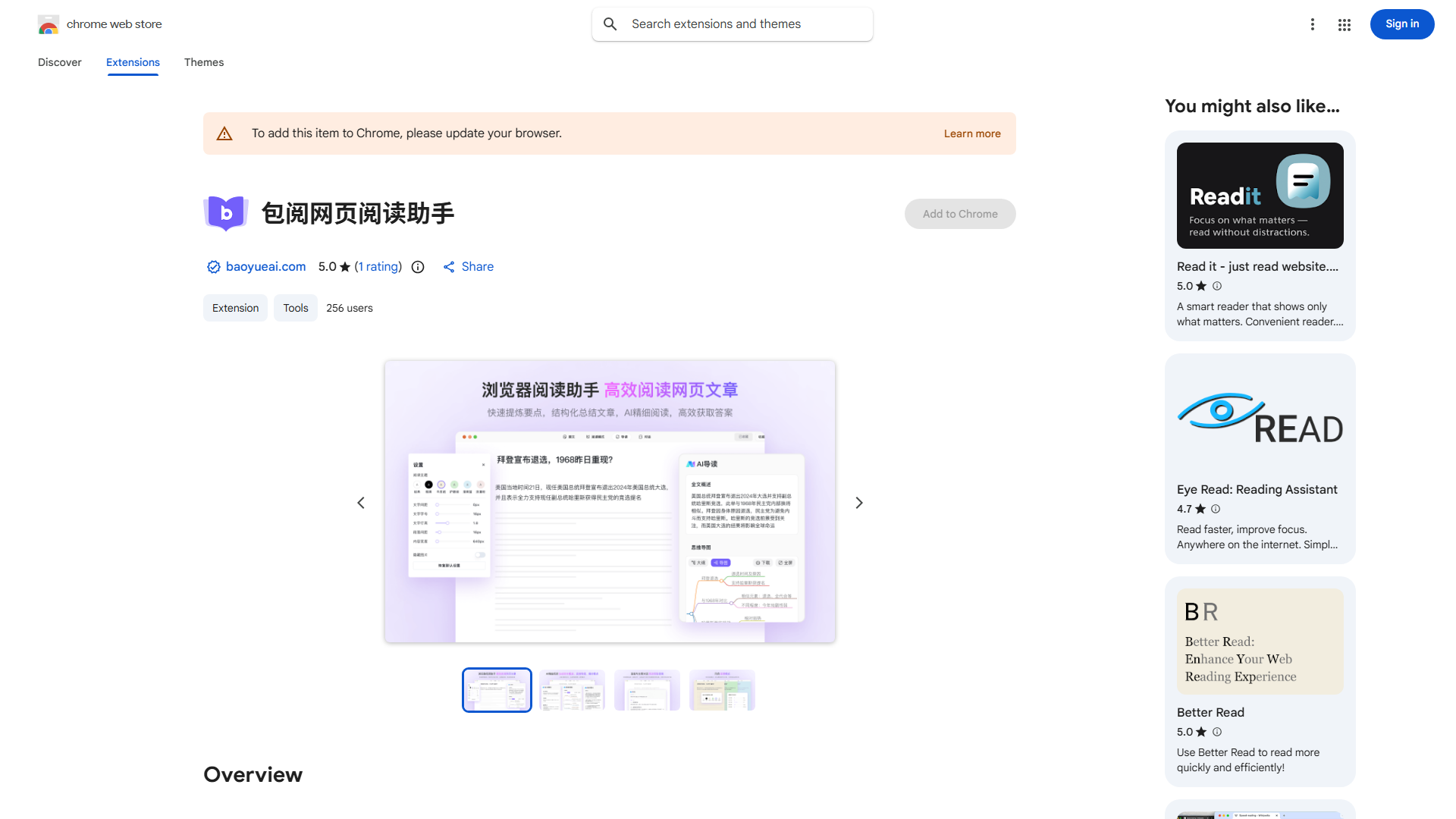Click the warning icon in the update banner
Viewport: 1456px width, 819px height.
pos(224,133)
